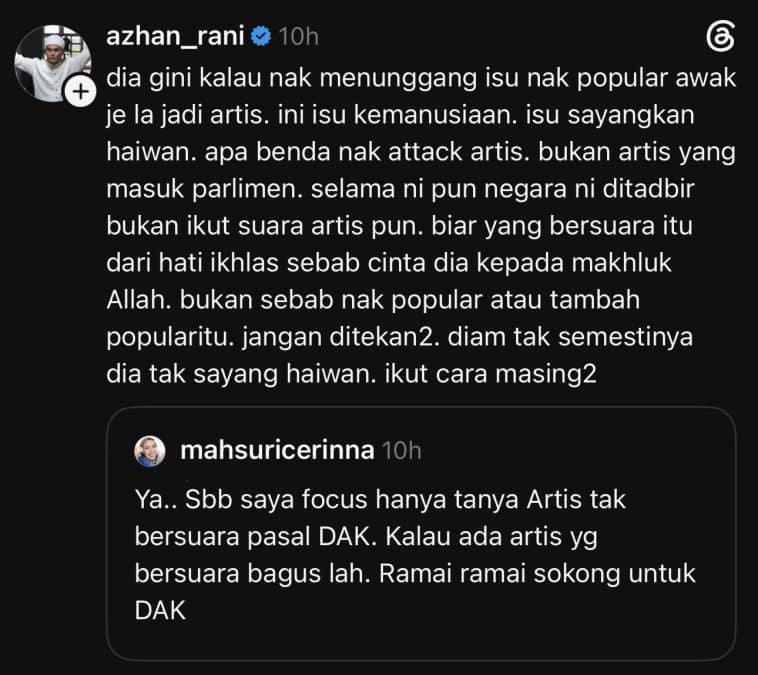Click the 10h timestamp beside azhan_rani
The image size is (758, 675).
click(x=299, y=37)
